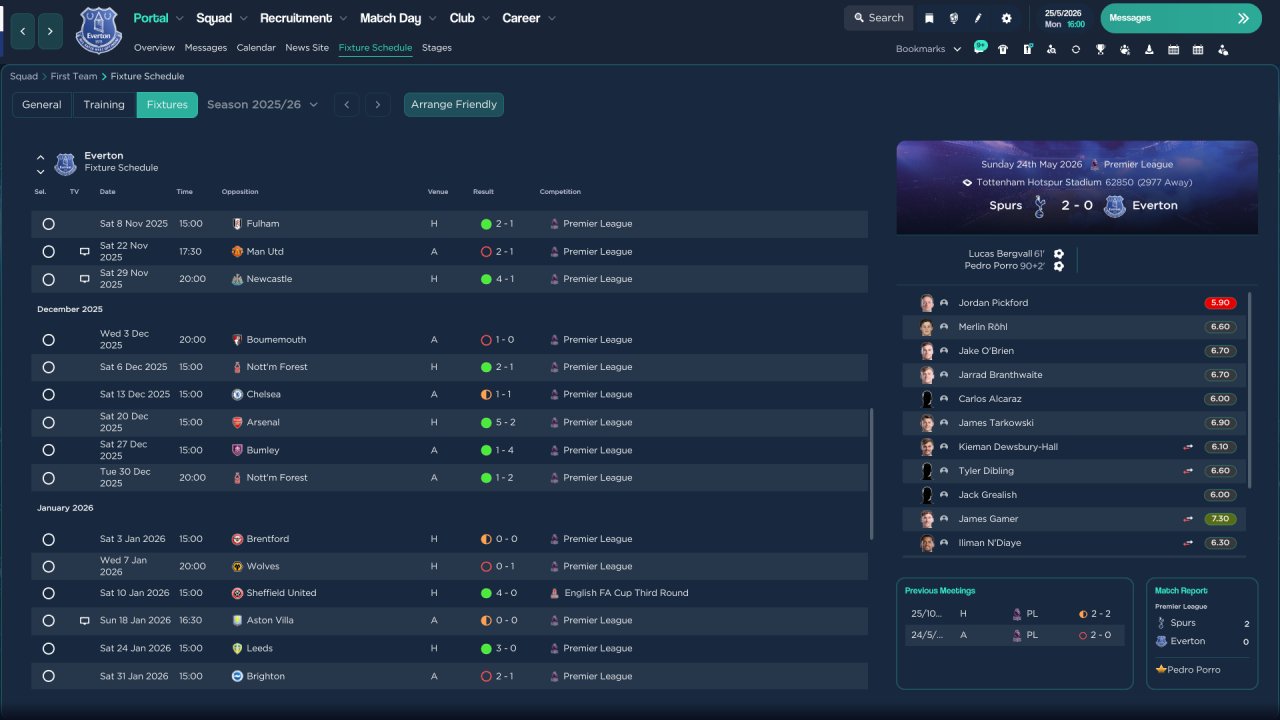The image size is (1280, 720).
Task: Click the pencil edit icon
Action: [979, 18]
